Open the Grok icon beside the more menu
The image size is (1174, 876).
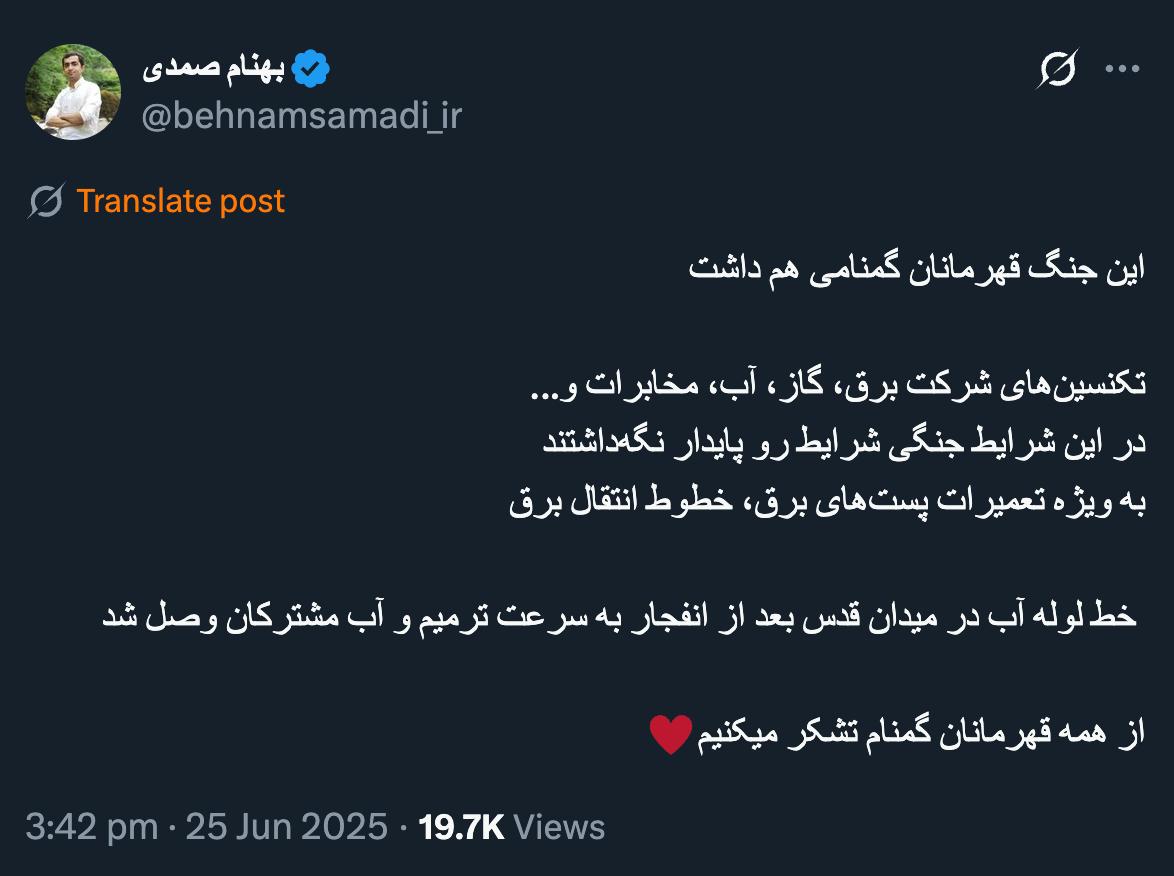(1057, 69)
